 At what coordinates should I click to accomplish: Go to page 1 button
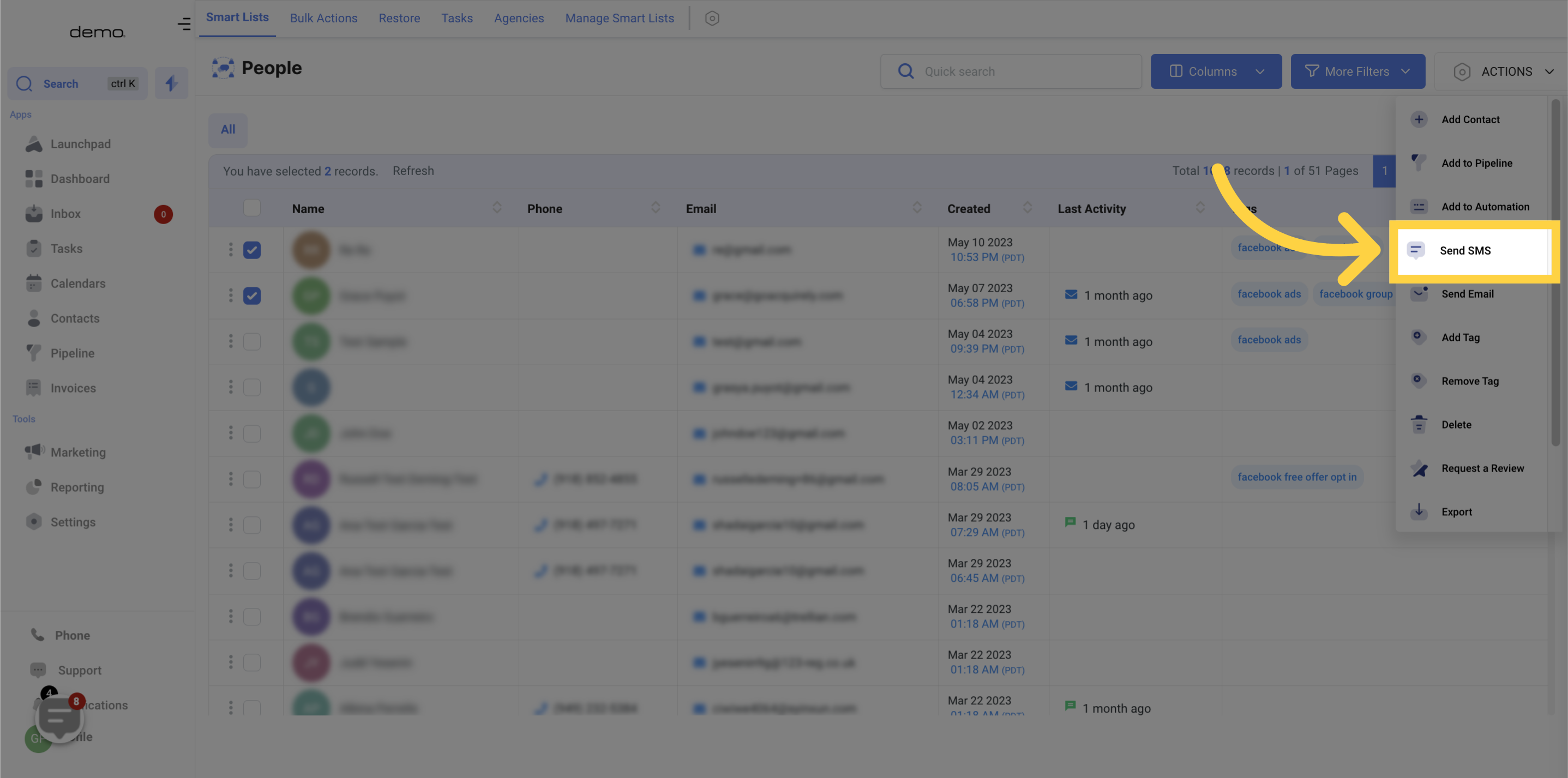click(1384, 171)
